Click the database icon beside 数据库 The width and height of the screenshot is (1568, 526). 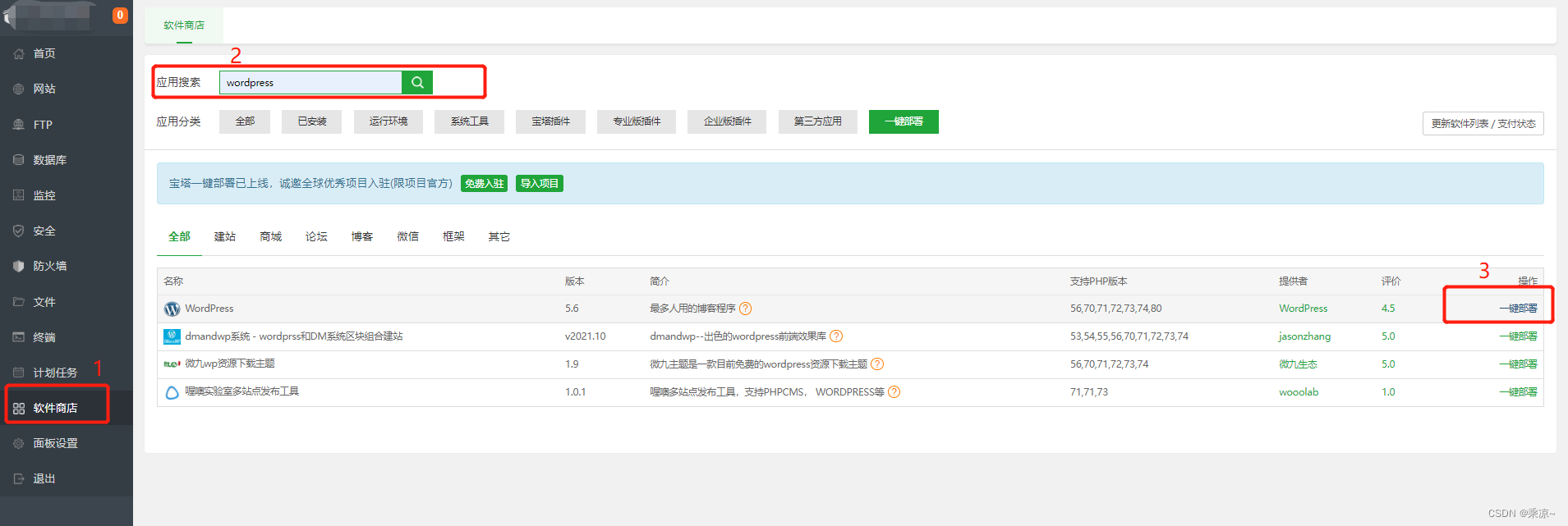tap(18, 160)
